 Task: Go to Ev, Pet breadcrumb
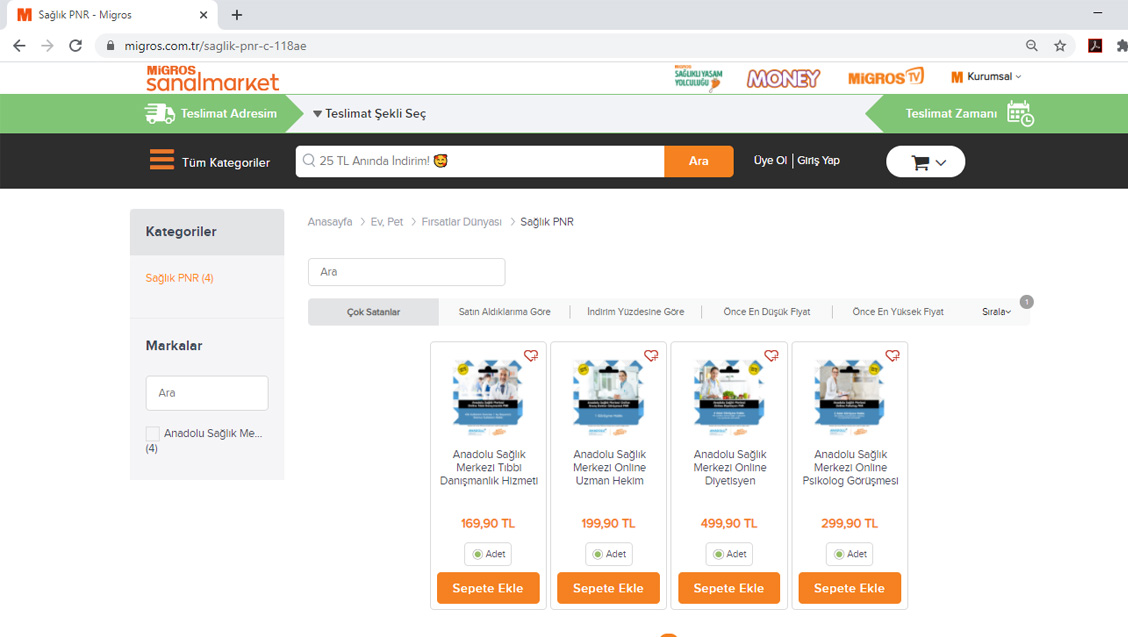(x=386, y=222)
